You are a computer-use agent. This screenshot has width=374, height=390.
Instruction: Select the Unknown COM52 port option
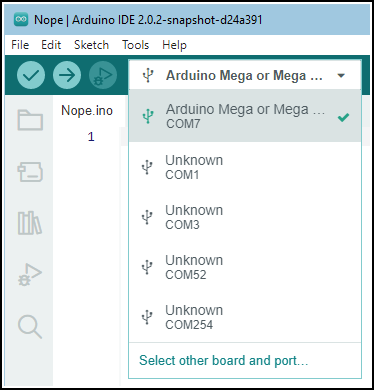[245, 267]
